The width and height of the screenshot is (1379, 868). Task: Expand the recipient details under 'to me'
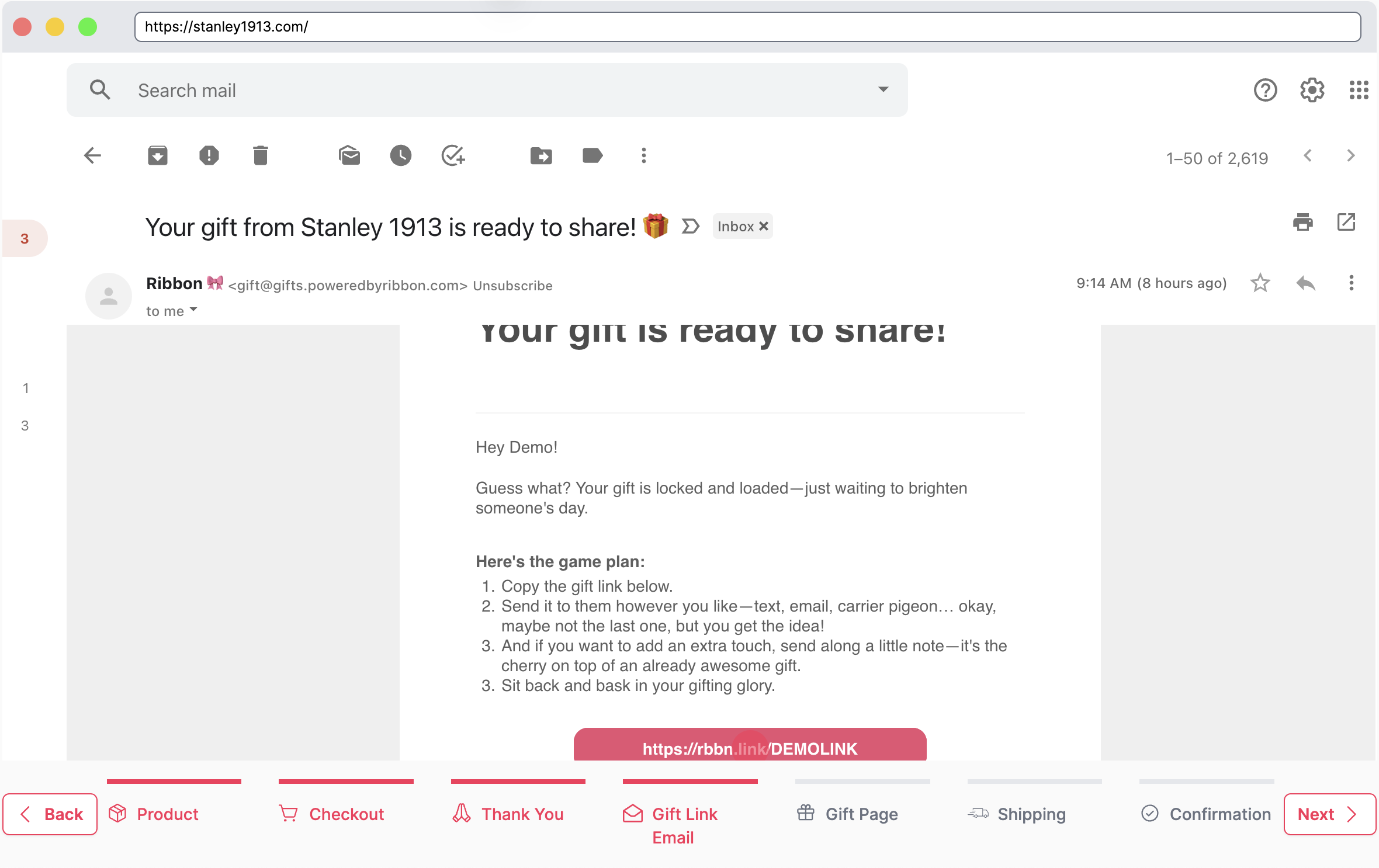[193, 310]
